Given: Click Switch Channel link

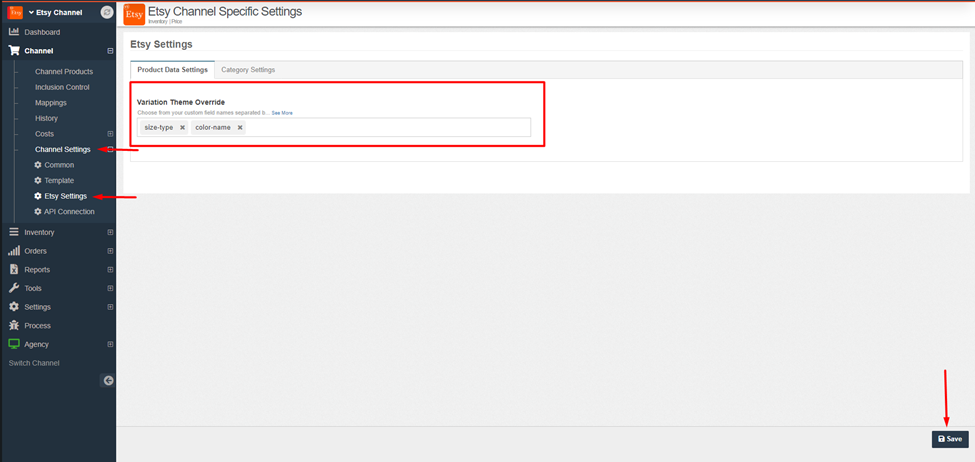Looking at the screenshot, I should [x=34, y=363].
